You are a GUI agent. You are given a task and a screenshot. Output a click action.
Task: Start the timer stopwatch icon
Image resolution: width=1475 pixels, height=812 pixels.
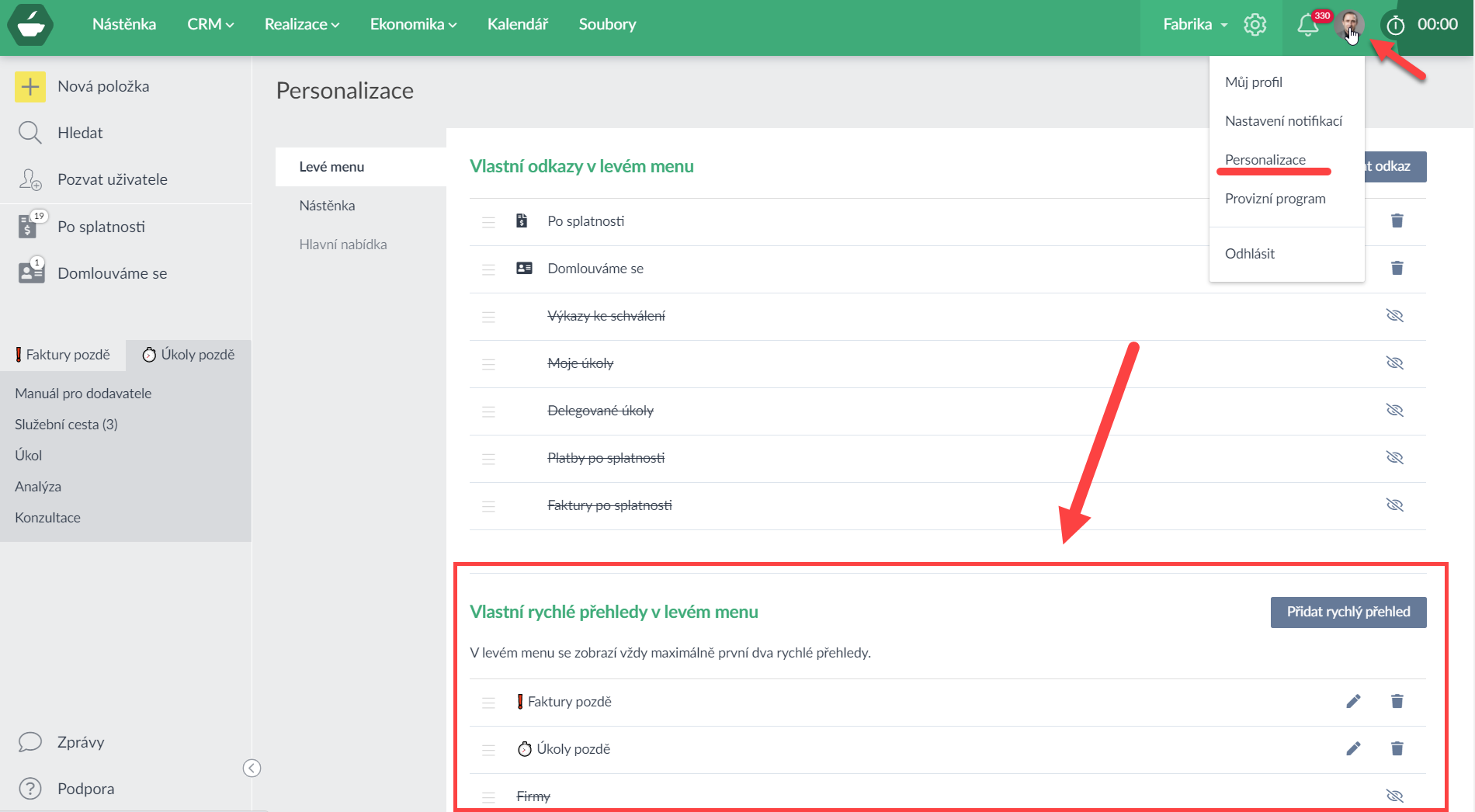(1395, 26)
